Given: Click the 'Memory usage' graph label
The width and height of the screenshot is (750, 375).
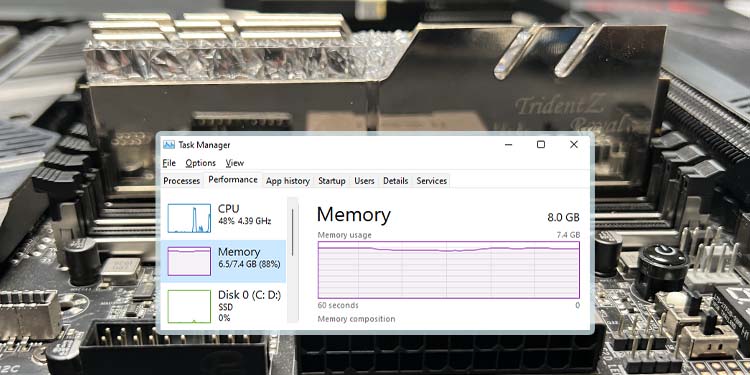Looking at the screenshot, I should pos(344,235).
